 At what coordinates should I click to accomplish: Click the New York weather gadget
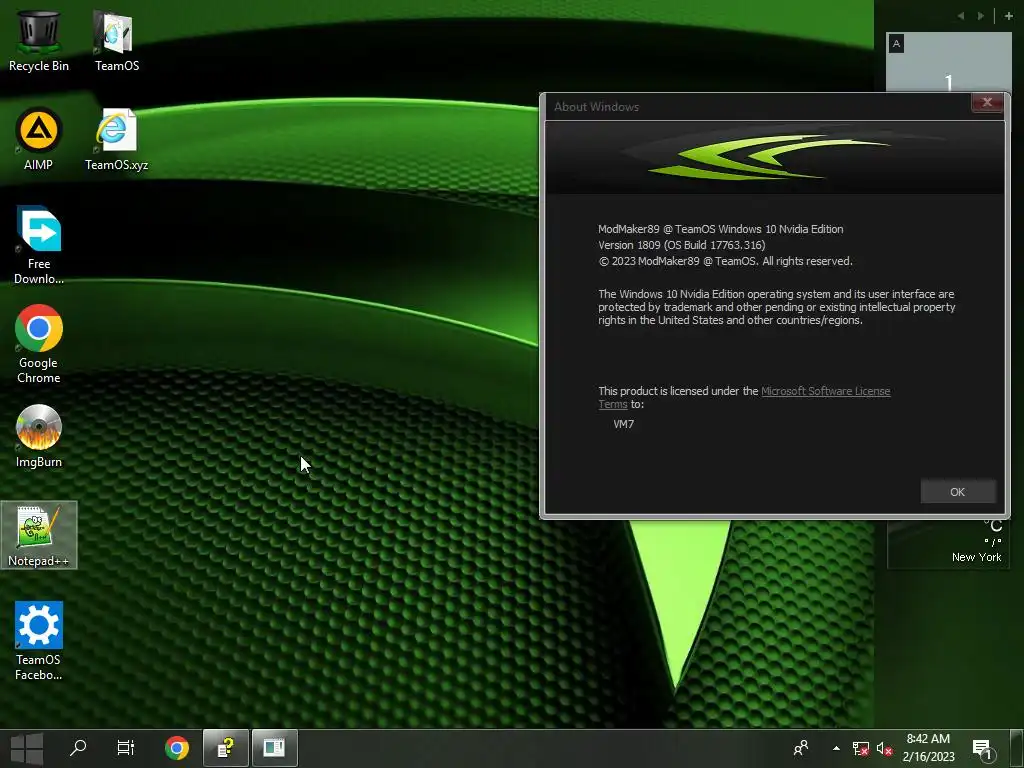[948, 543]
